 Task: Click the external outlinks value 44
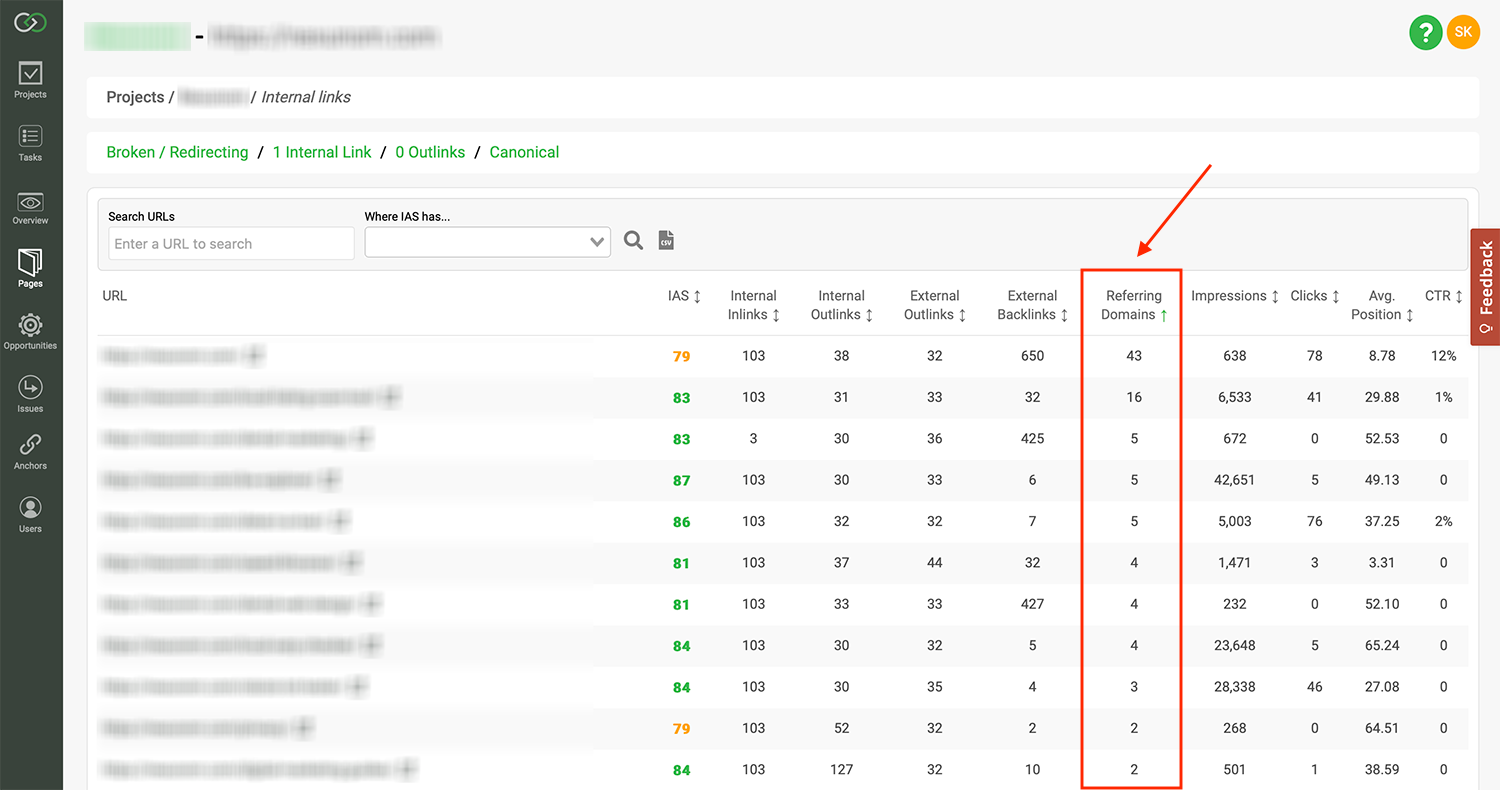[934, 562]
